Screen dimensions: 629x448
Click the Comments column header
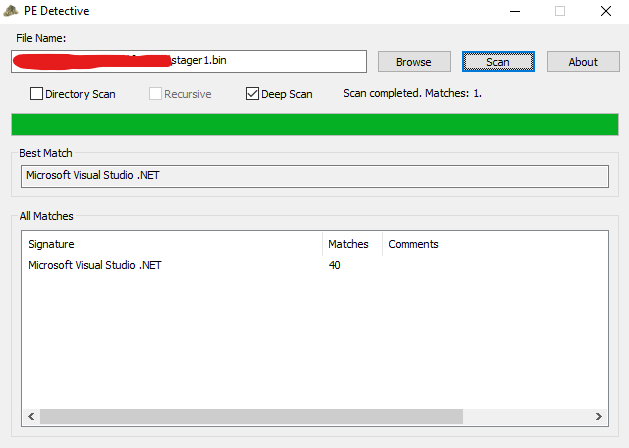pyautogui.click(x=413, y=244)
